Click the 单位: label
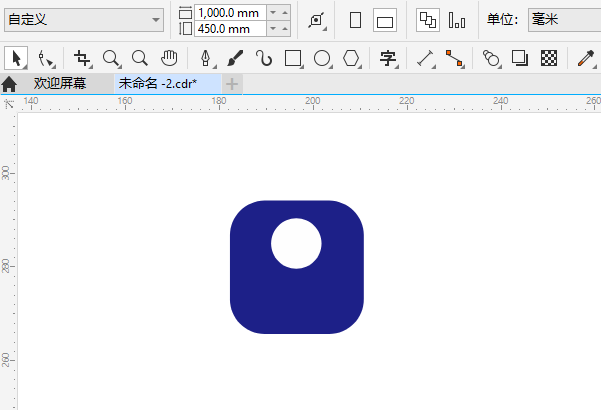 click(x=502, y=19)
